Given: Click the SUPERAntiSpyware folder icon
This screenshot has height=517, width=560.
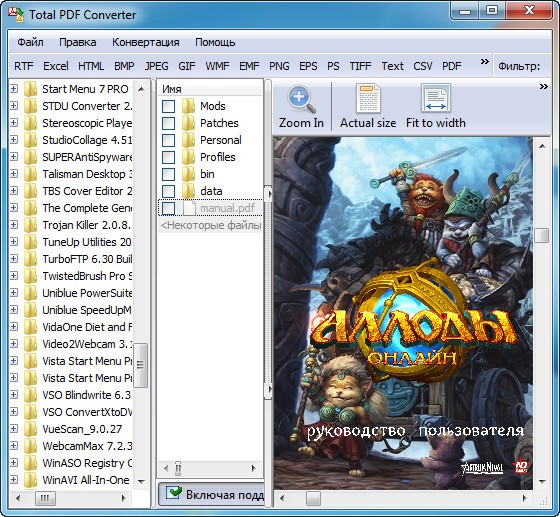Looking at the screenshot, I should point(30,157).
